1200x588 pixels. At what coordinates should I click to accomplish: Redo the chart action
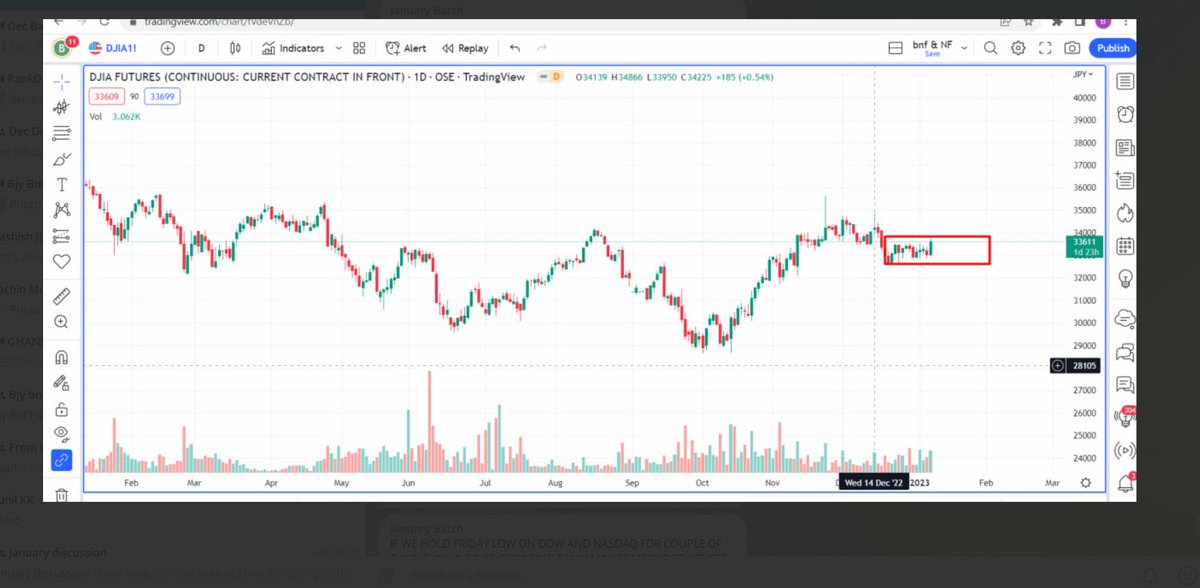(x=542, y=47)
